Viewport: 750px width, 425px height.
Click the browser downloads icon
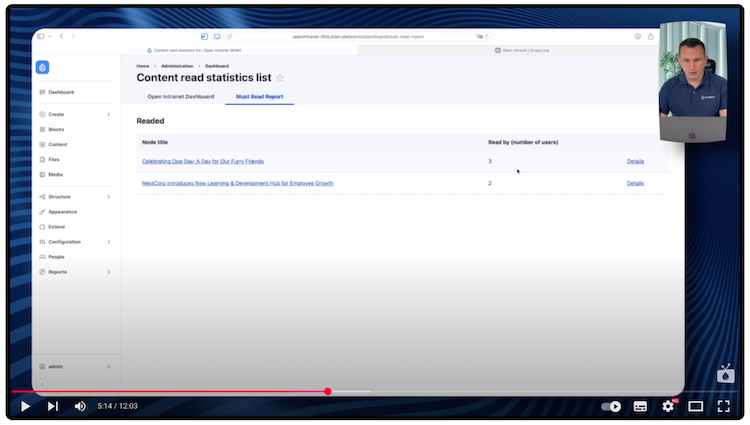point(638,36)
